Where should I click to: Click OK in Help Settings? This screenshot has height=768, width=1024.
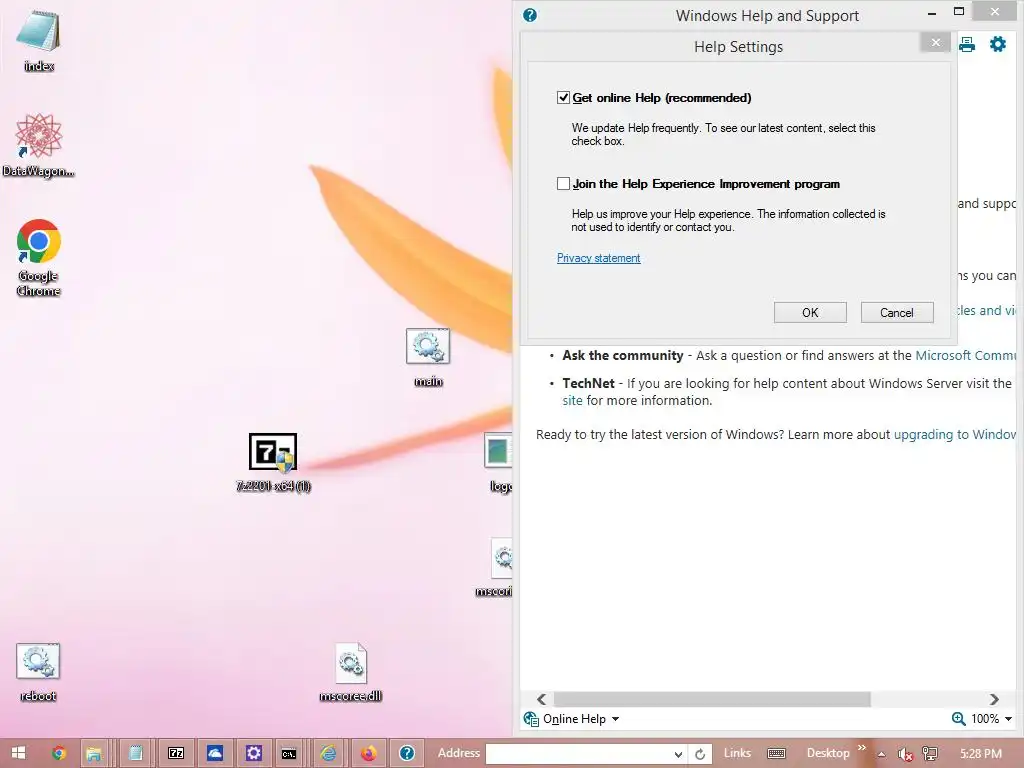[810, 312]
